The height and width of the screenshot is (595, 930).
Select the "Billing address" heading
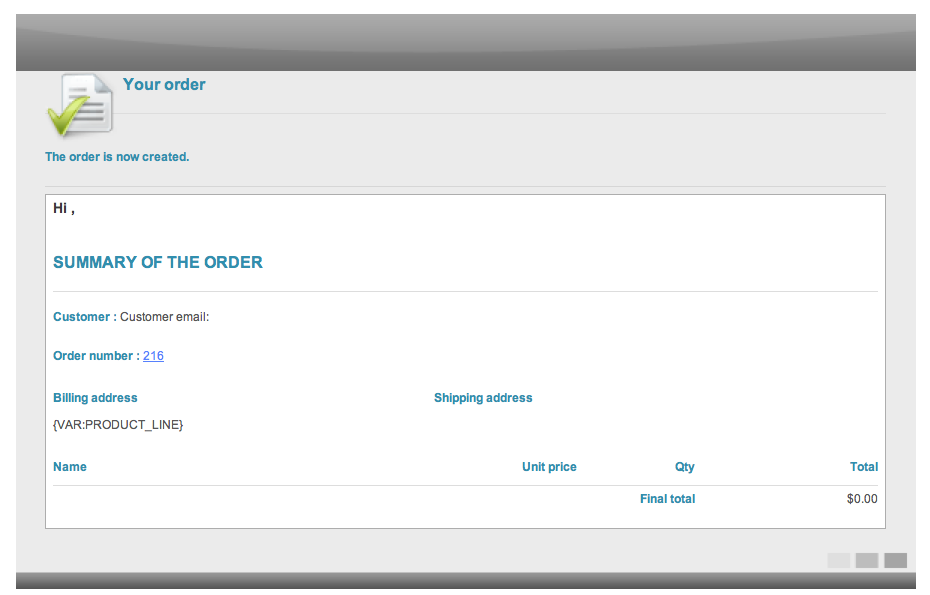(95, 398)
